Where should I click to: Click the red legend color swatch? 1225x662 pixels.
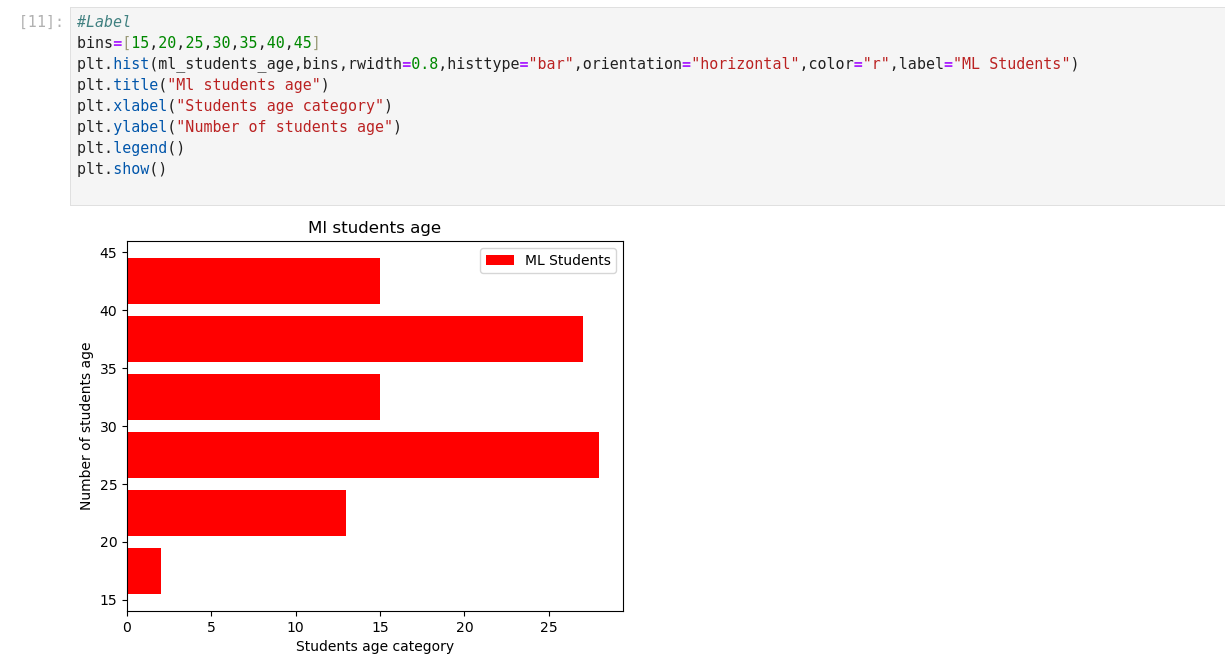click(x=499, y=260)
